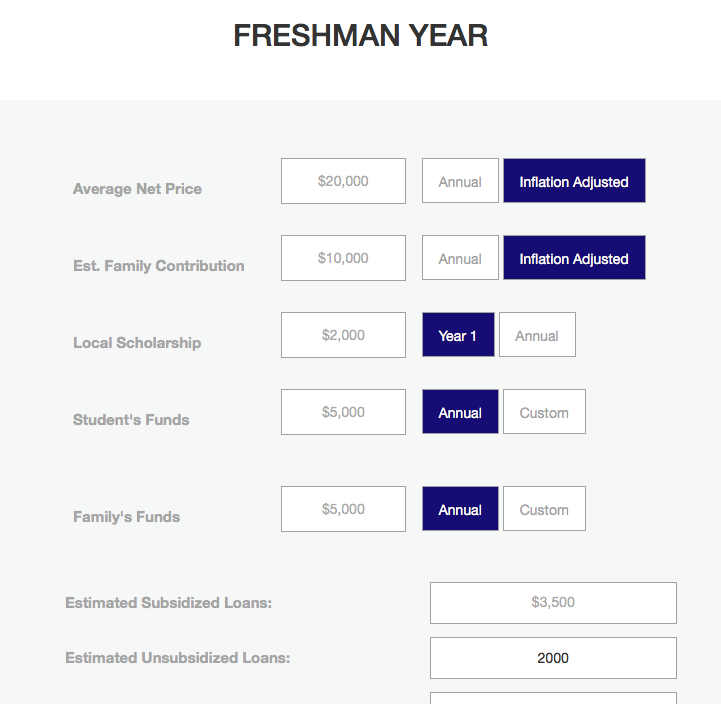Click the Estimated Subsidized Loans field
The width and height of the screenshot is (721, 704).
553,603
